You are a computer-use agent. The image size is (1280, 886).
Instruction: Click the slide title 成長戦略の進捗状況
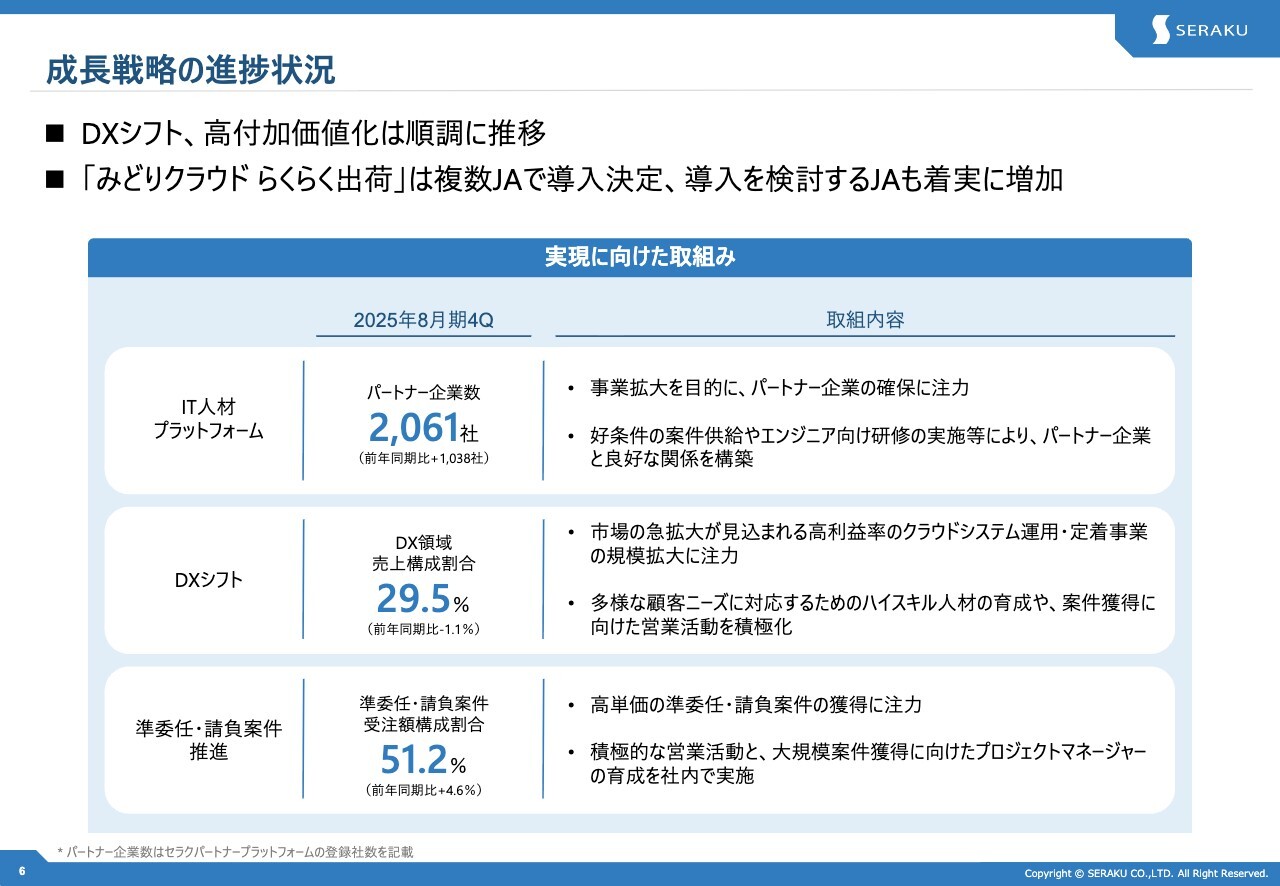[190, 71]
